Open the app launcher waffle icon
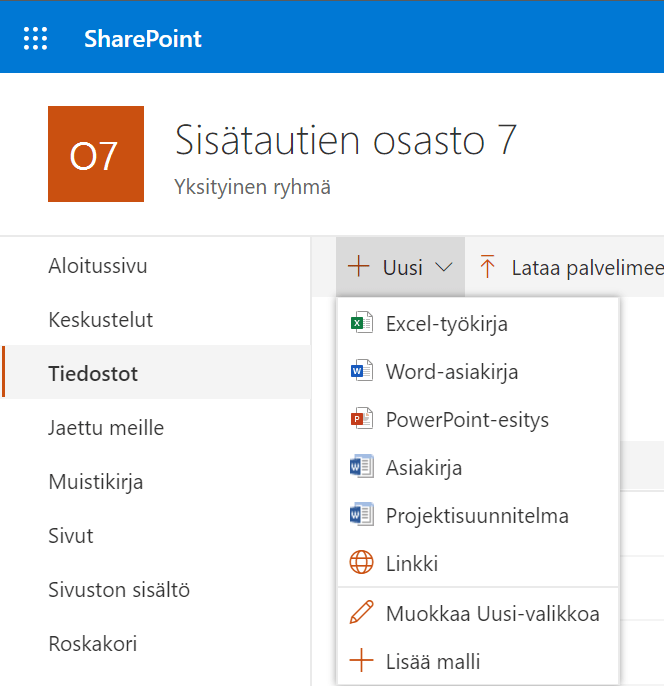The height and width of the screenshot is (686, 664). tap(36, 39)
